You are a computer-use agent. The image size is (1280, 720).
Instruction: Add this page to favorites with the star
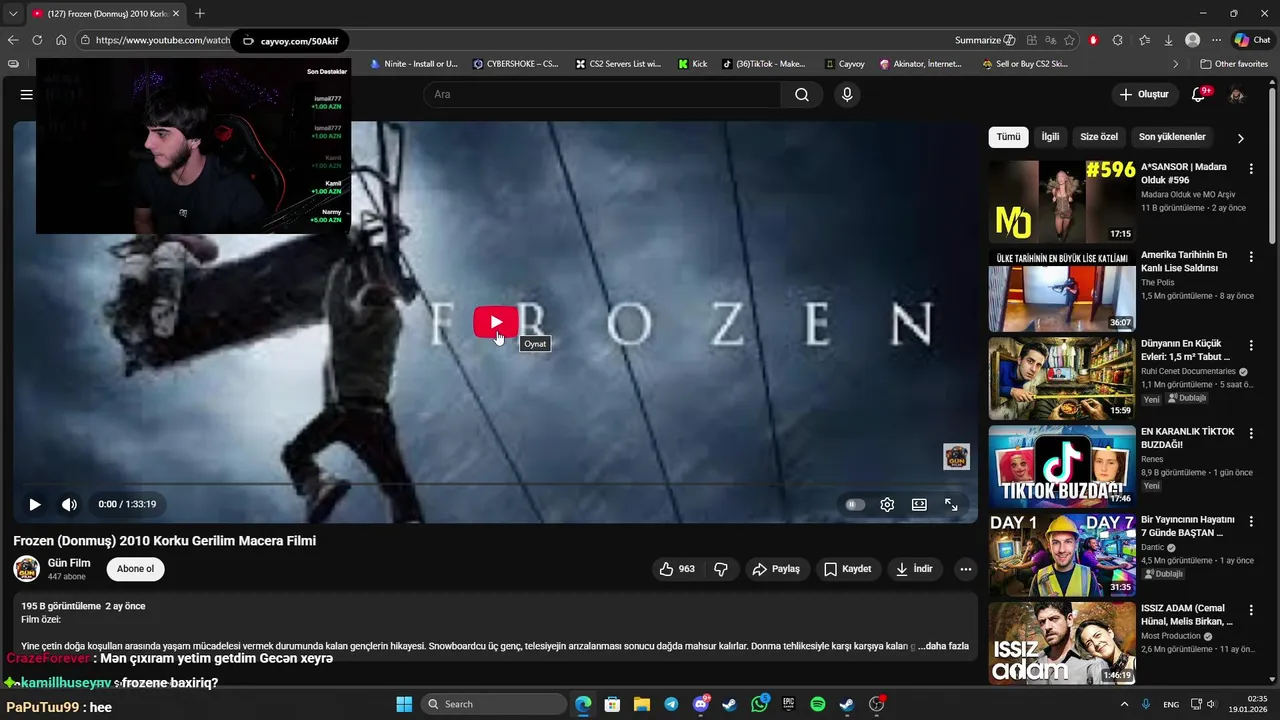(1069, 40)
